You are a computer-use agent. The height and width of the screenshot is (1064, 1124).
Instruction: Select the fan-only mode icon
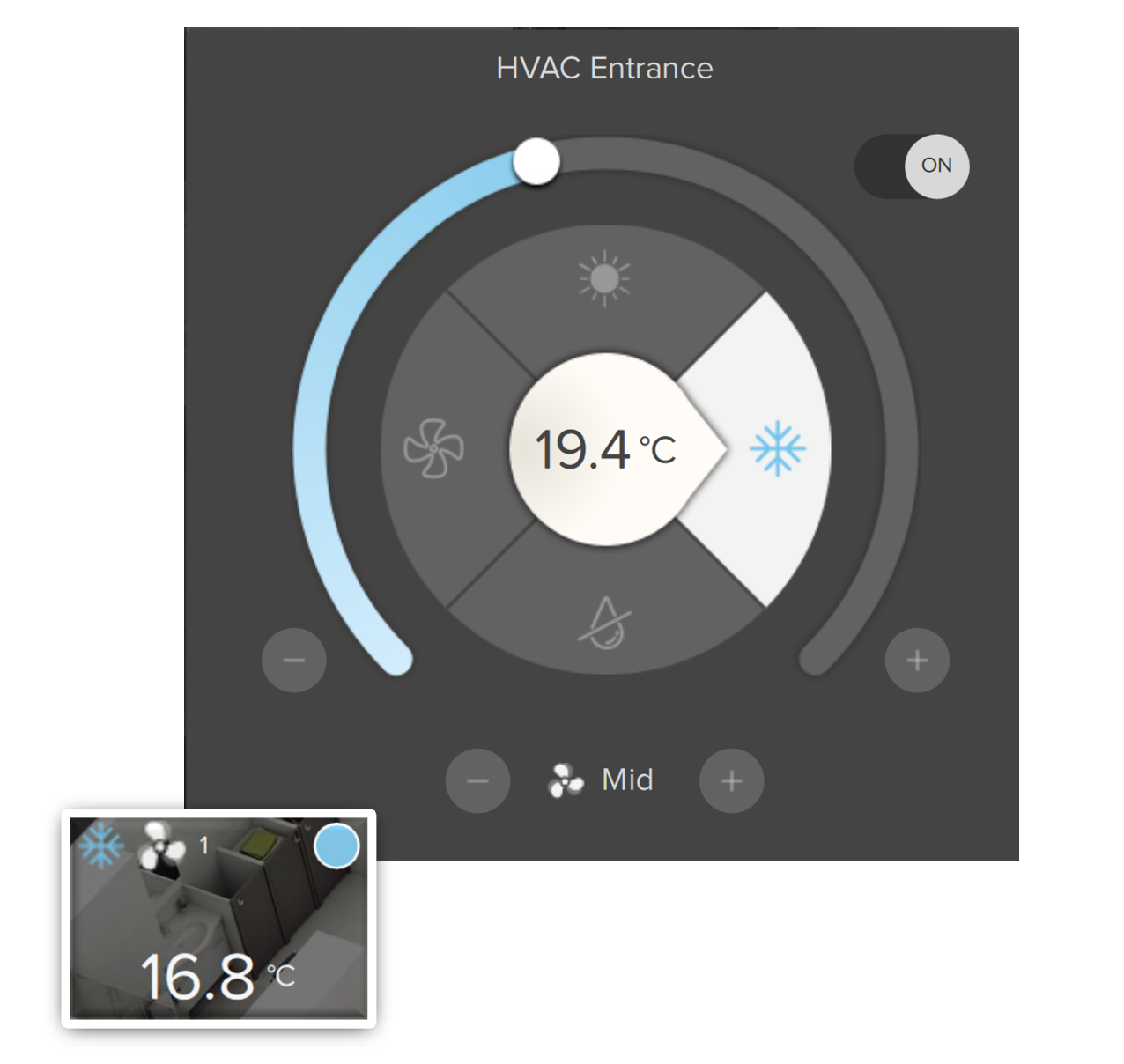433,449
